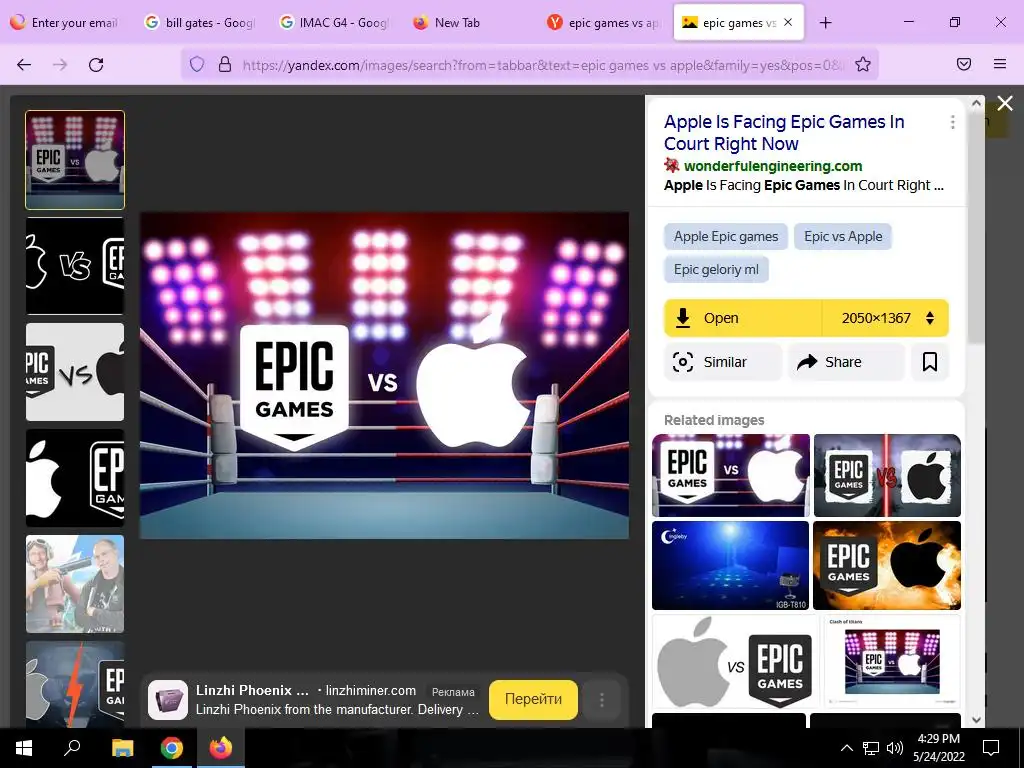
Task: Open the three-dot menu beside the article title
Action: point(953,122)
